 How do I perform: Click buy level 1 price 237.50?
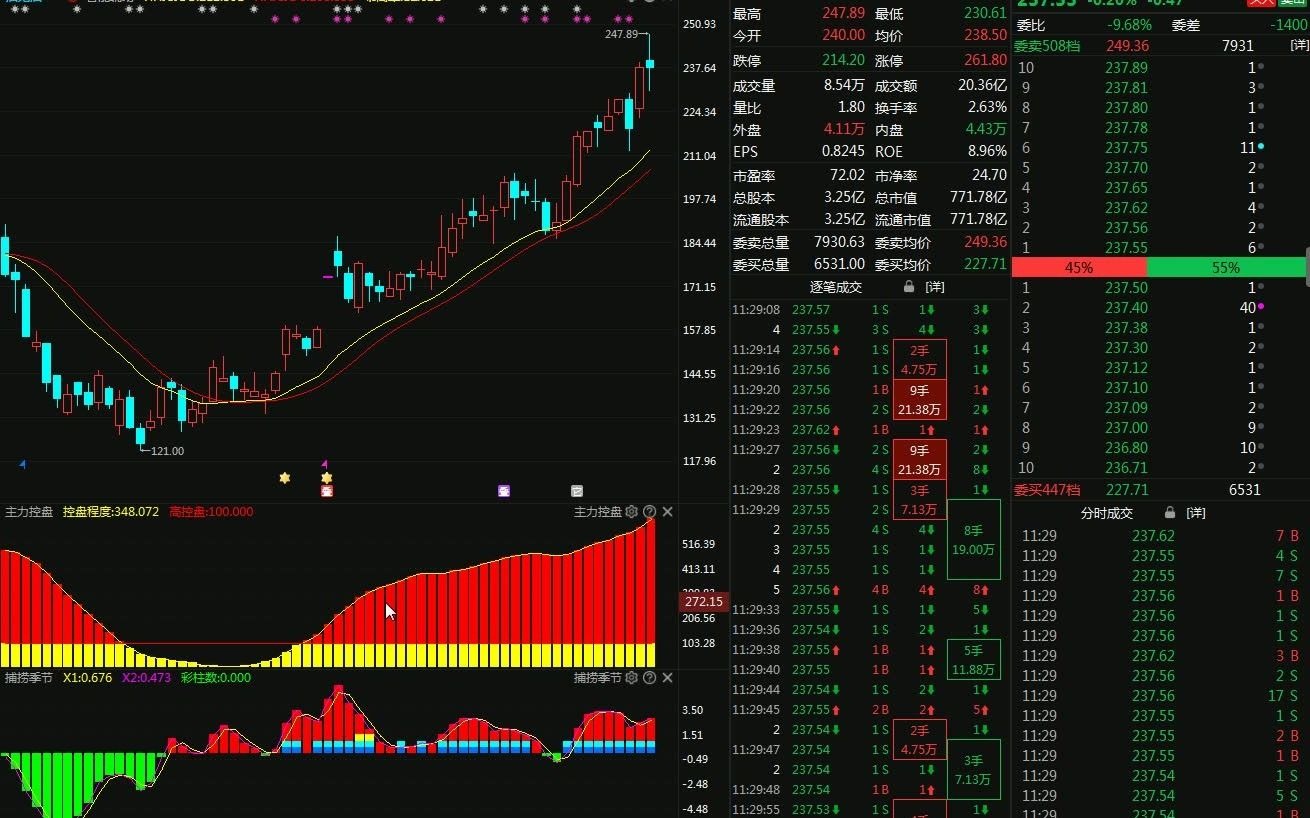click(x=1126, y=288)
